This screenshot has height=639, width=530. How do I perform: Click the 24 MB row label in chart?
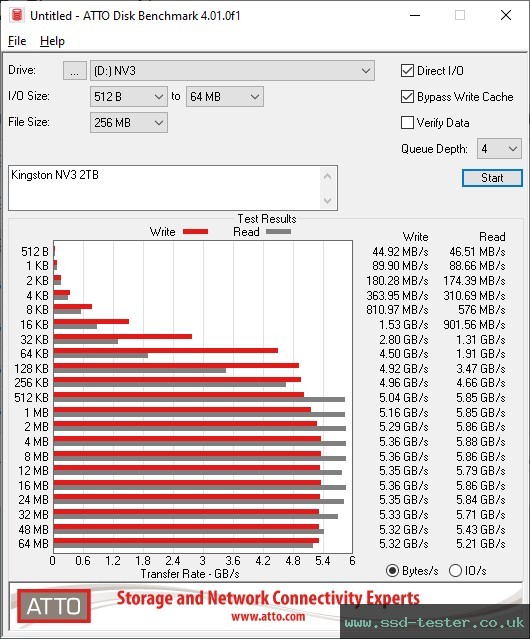click(x=33, y=500)
